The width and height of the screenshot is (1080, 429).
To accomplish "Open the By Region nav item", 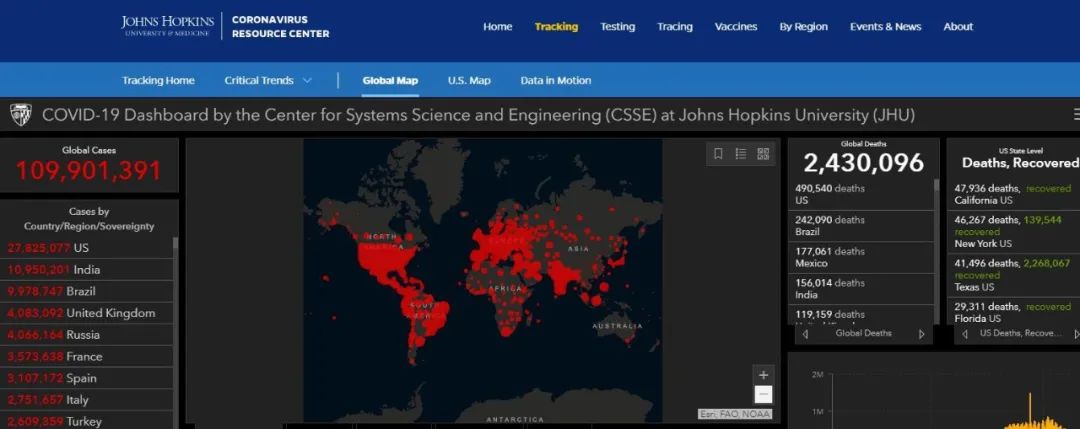I will (x=803, y=27).
